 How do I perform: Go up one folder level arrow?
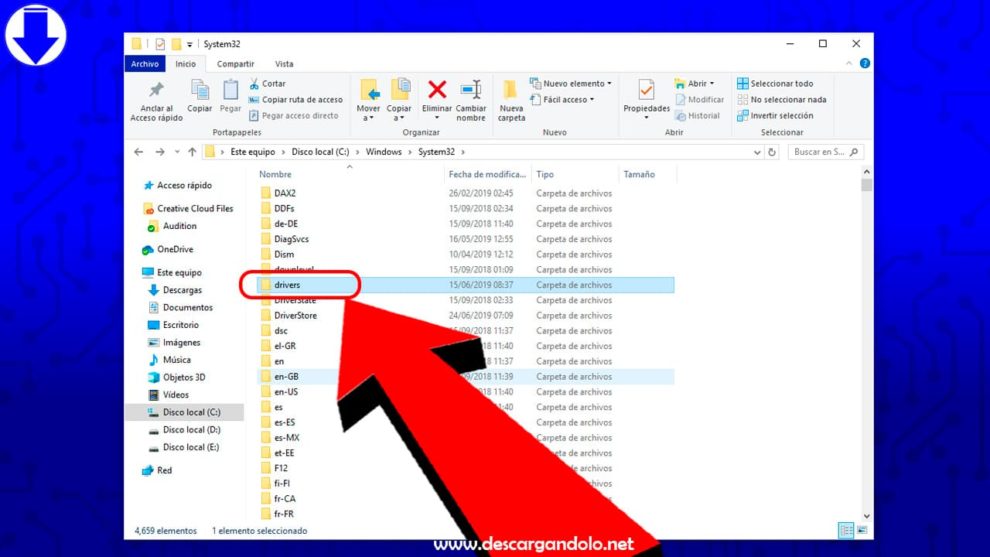pos(192,152)
